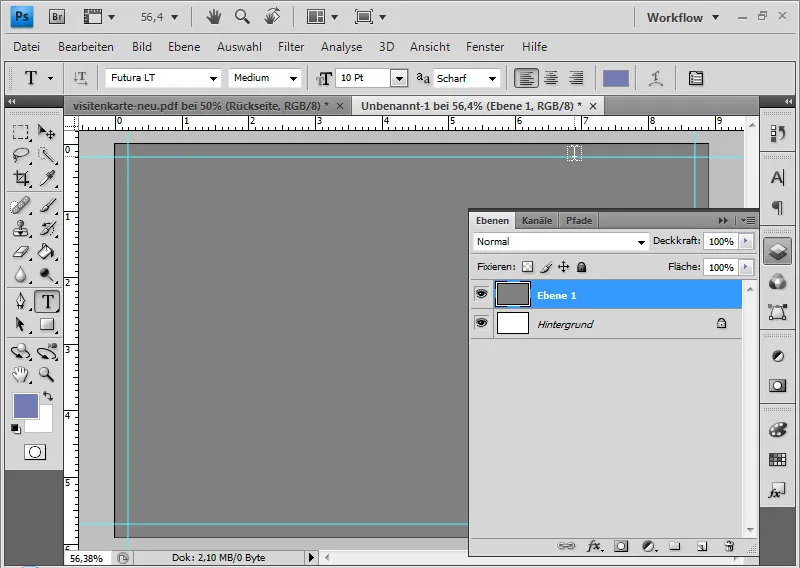Screen dimensions: 800x568
Task: Open the character and paragraph panel
Action: coord(696,78)
